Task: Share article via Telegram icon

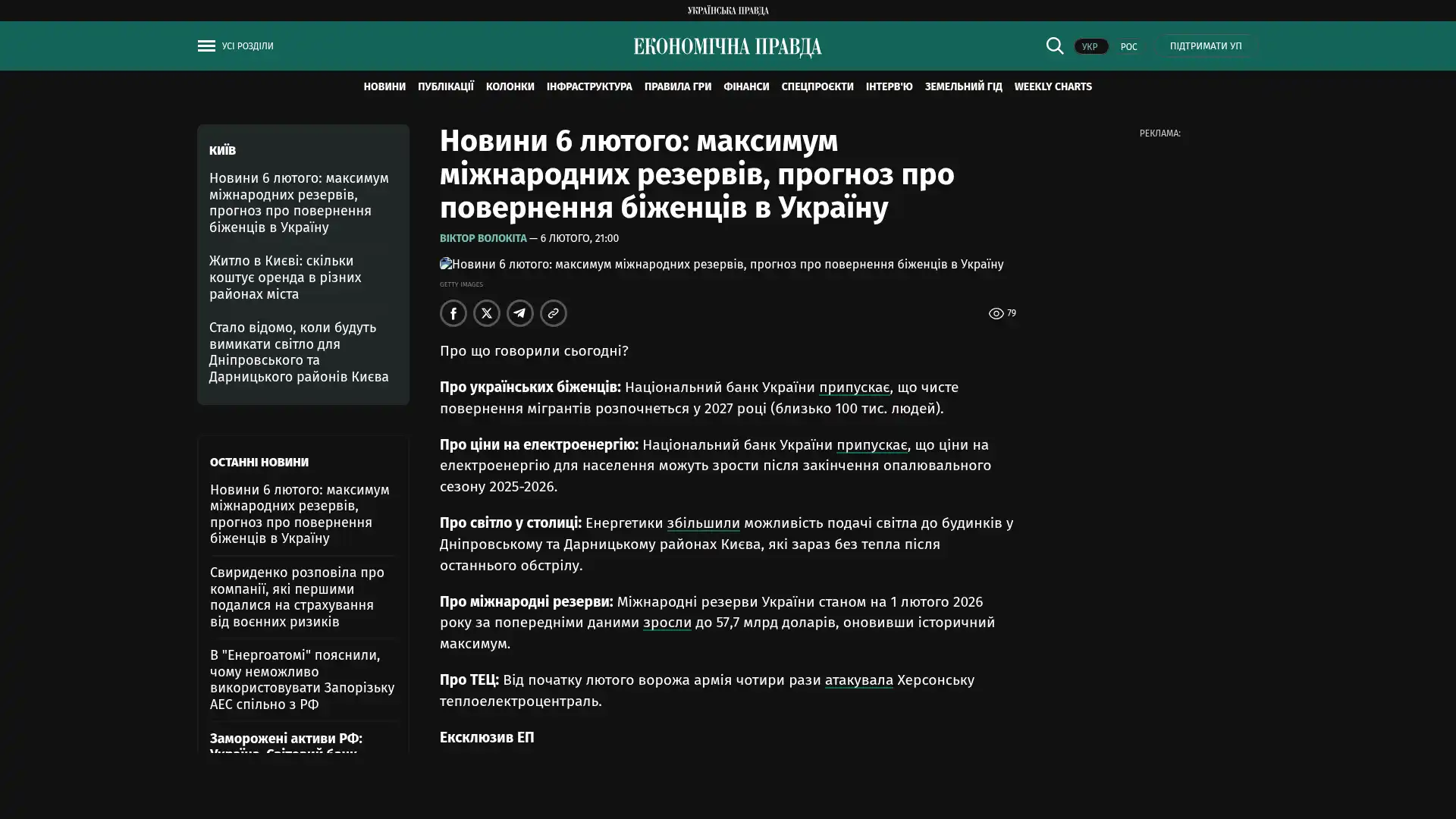Action: click(519, 313)
